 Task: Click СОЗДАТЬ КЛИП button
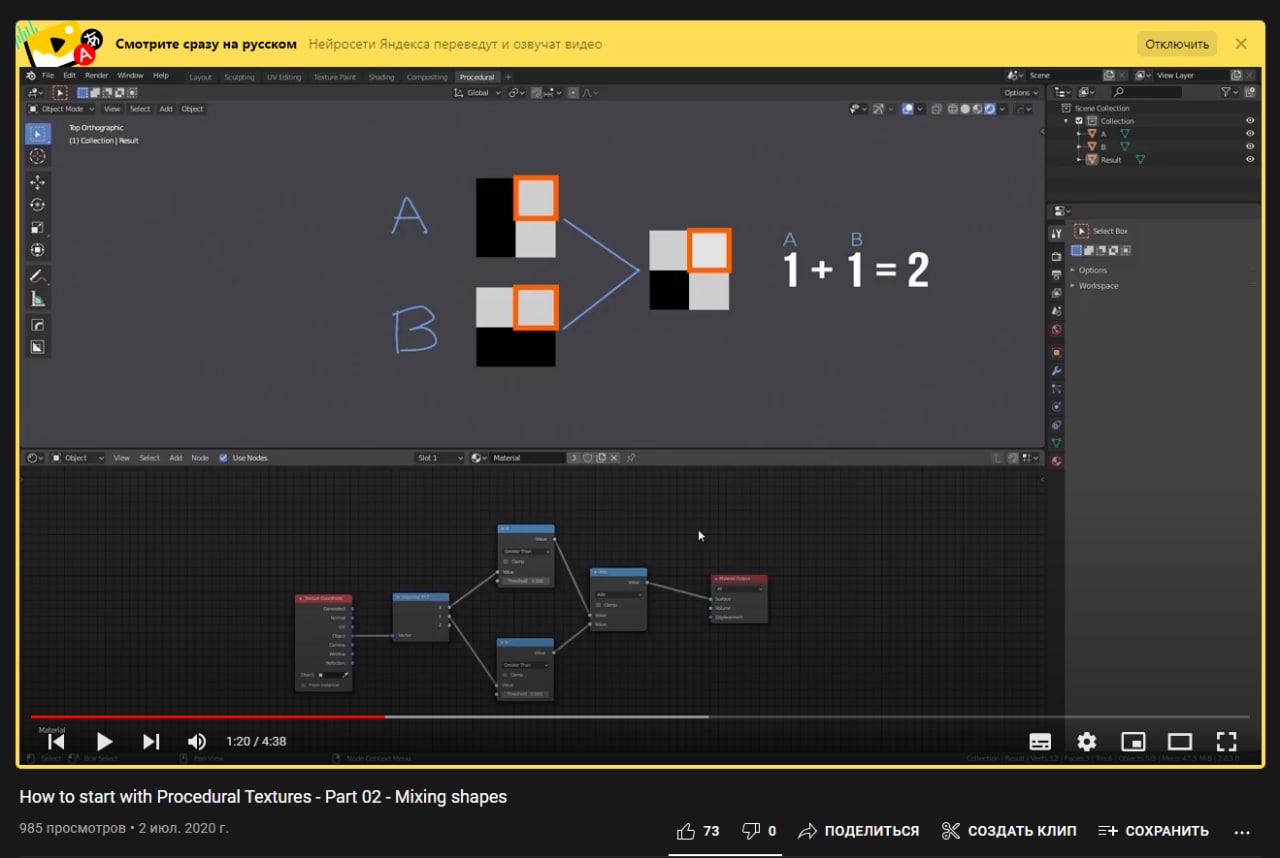(x=1009, y=831)
